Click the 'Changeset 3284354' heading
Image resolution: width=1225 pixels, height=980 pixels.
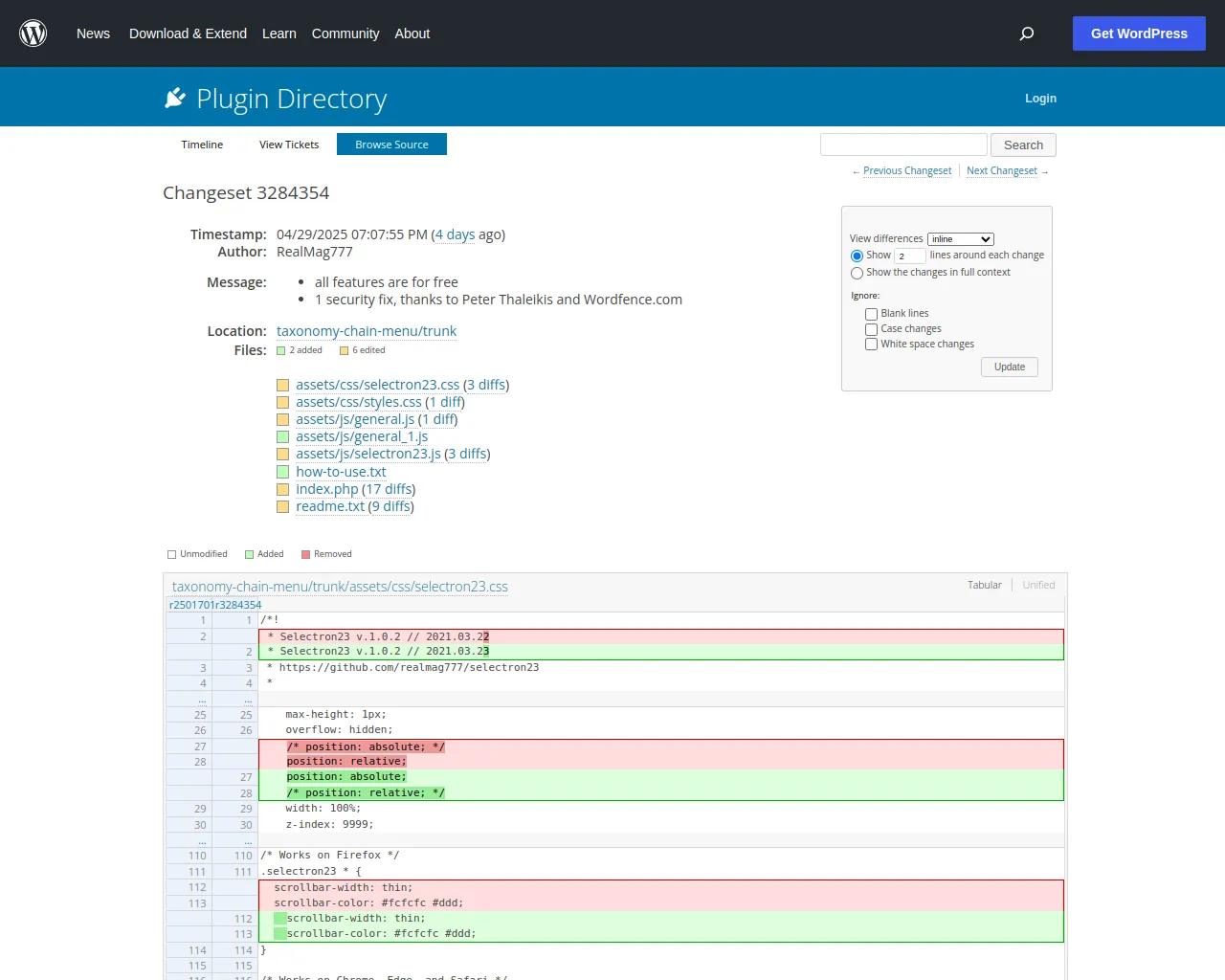pyautogui.click(x=246, y=193)
